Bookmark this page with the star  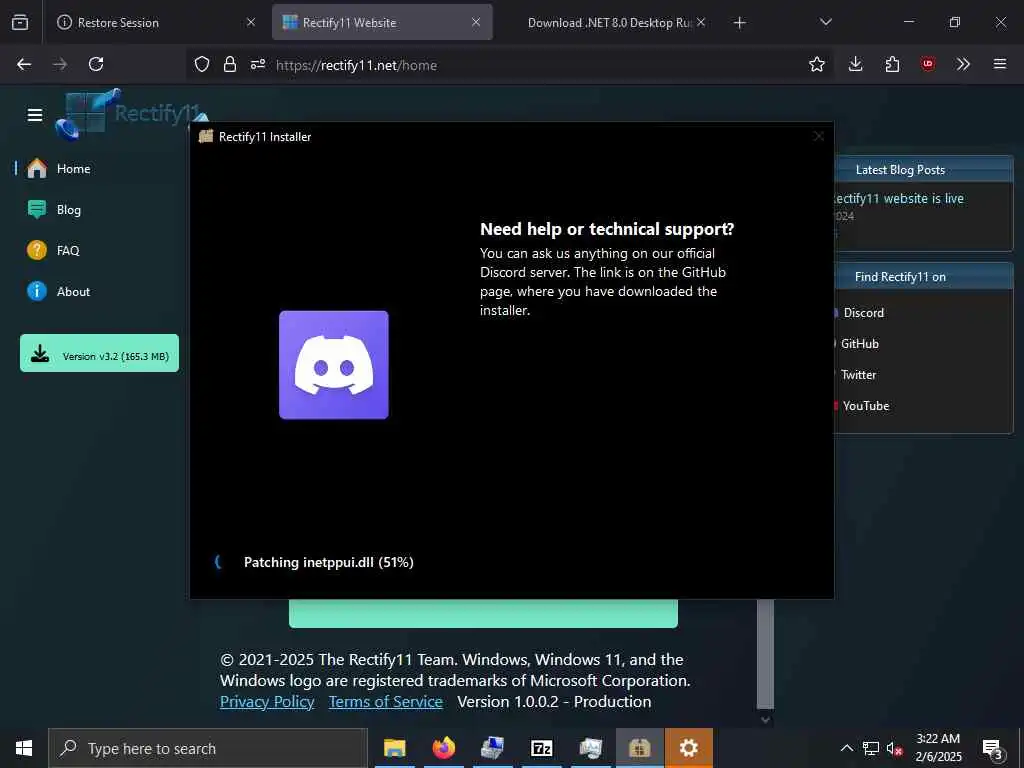point(816,64)
